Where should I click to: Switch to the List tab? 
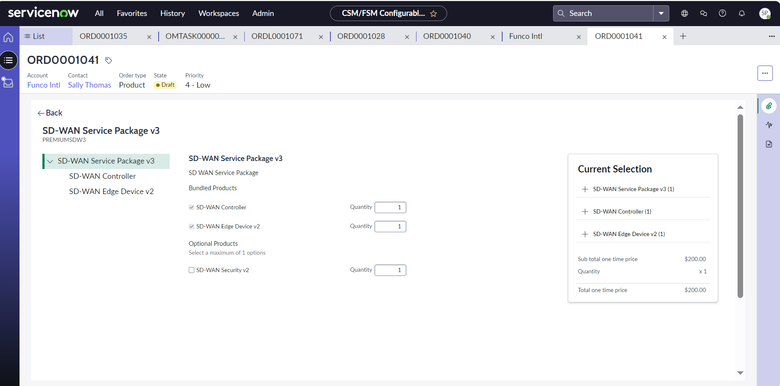[46, 36]
